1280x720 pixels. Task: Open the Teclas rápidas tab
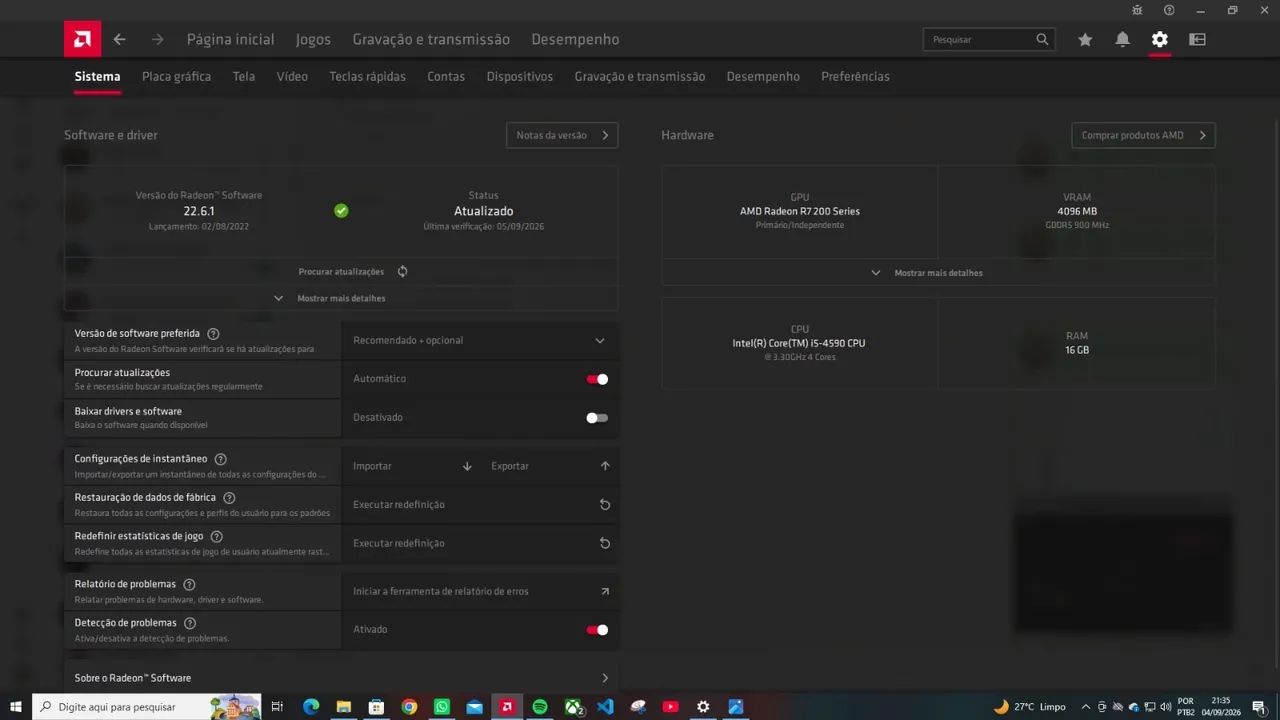[367, 76]
